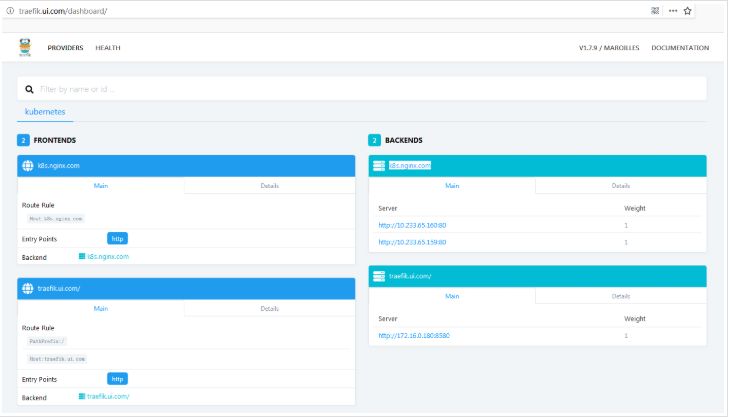Image resolution: width=730 pixels, height=418 pixels.
Task: Open server link http://10.233.65.159:80
Action: click(x=412, y=242)
